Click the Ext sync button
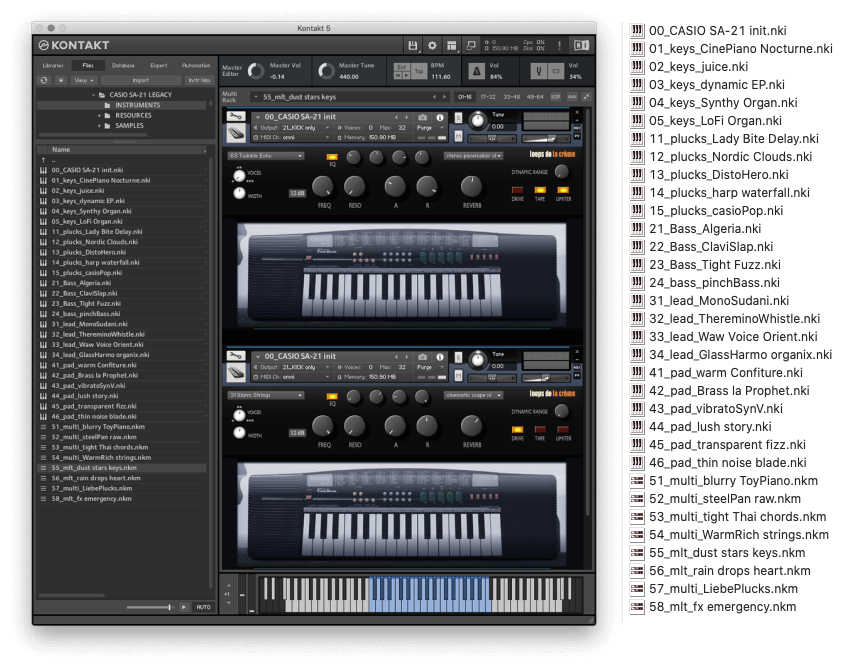 (x=402, y=67)
